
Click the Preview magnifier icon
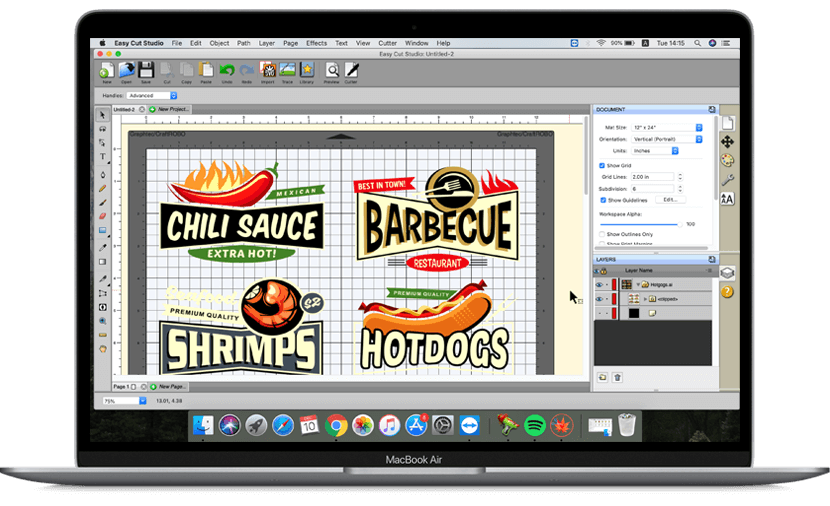(332, 70)
